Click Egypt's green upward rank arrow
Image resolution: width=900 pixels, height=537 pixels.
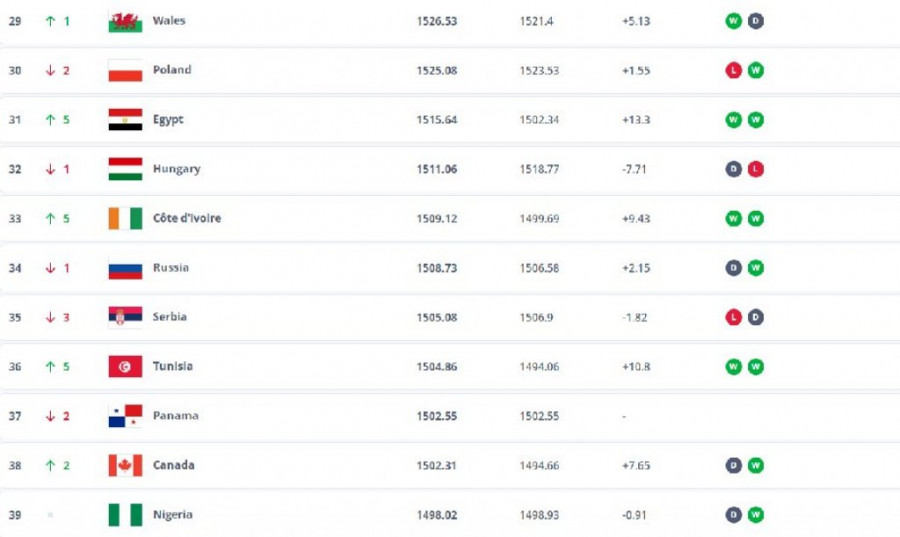pos(49,120)
